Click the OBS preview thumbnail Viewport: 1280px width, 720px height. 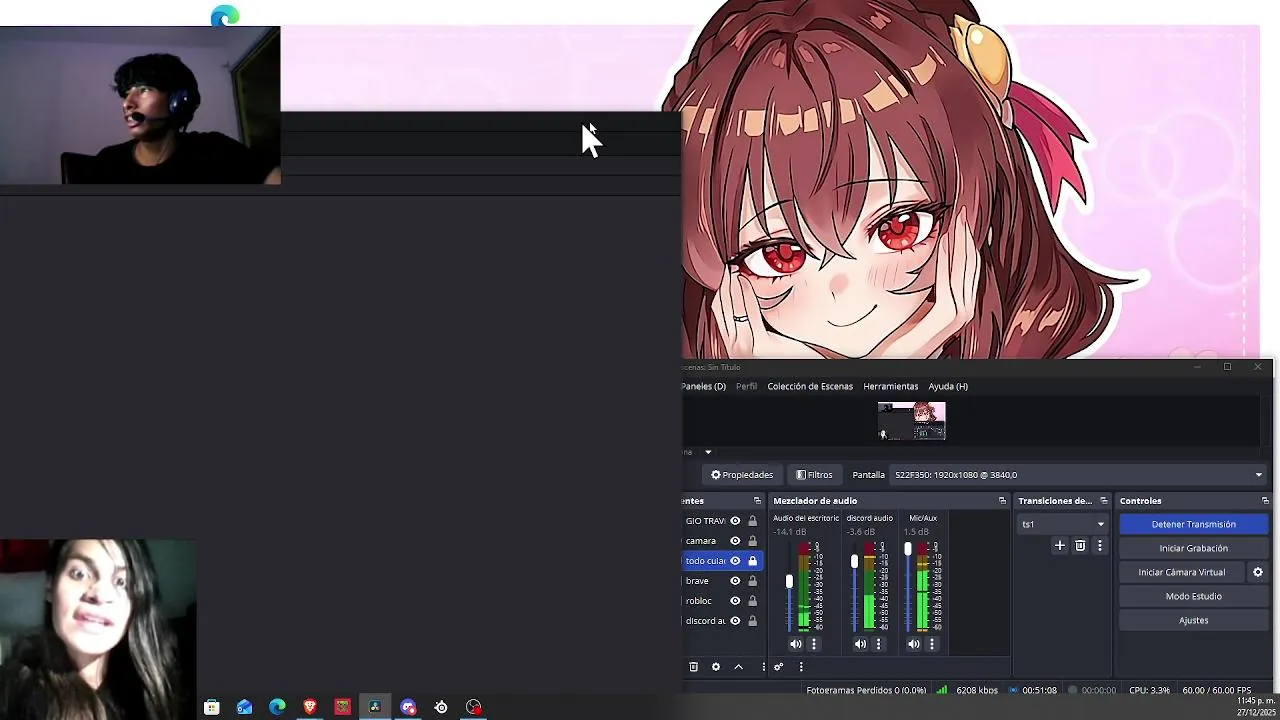point(911,421)
